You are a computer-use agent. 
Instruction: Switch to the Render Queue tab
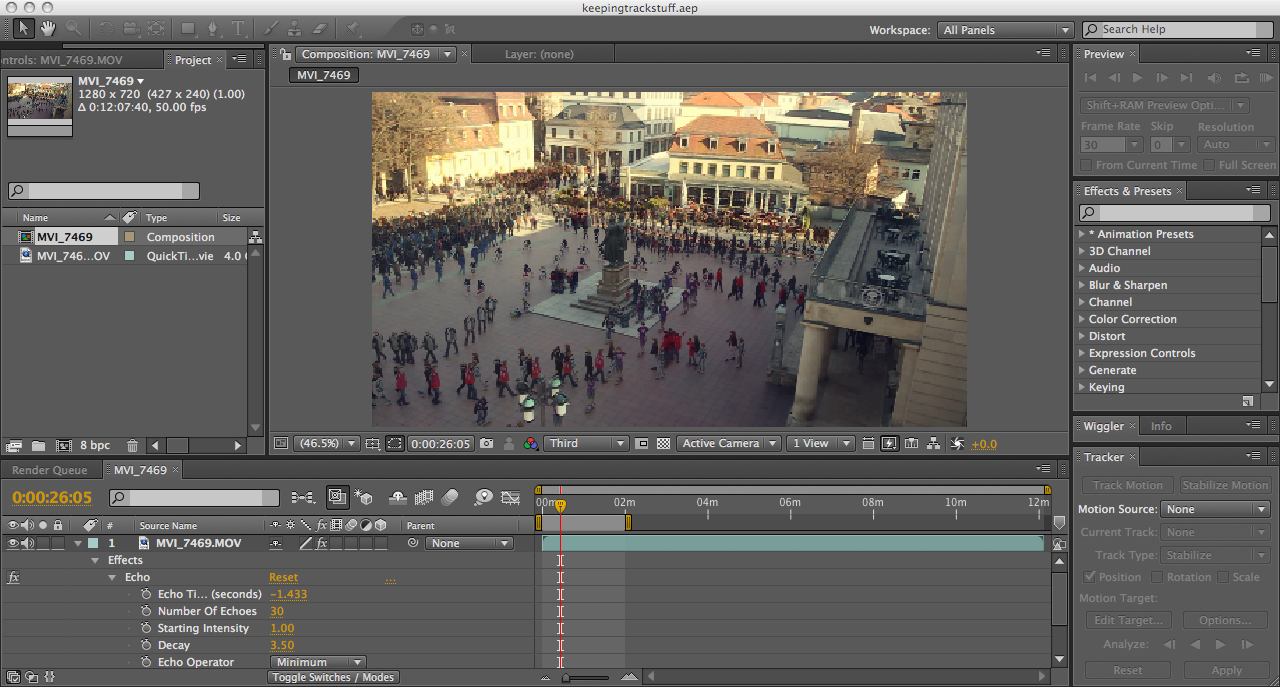(x=50, y=470)
